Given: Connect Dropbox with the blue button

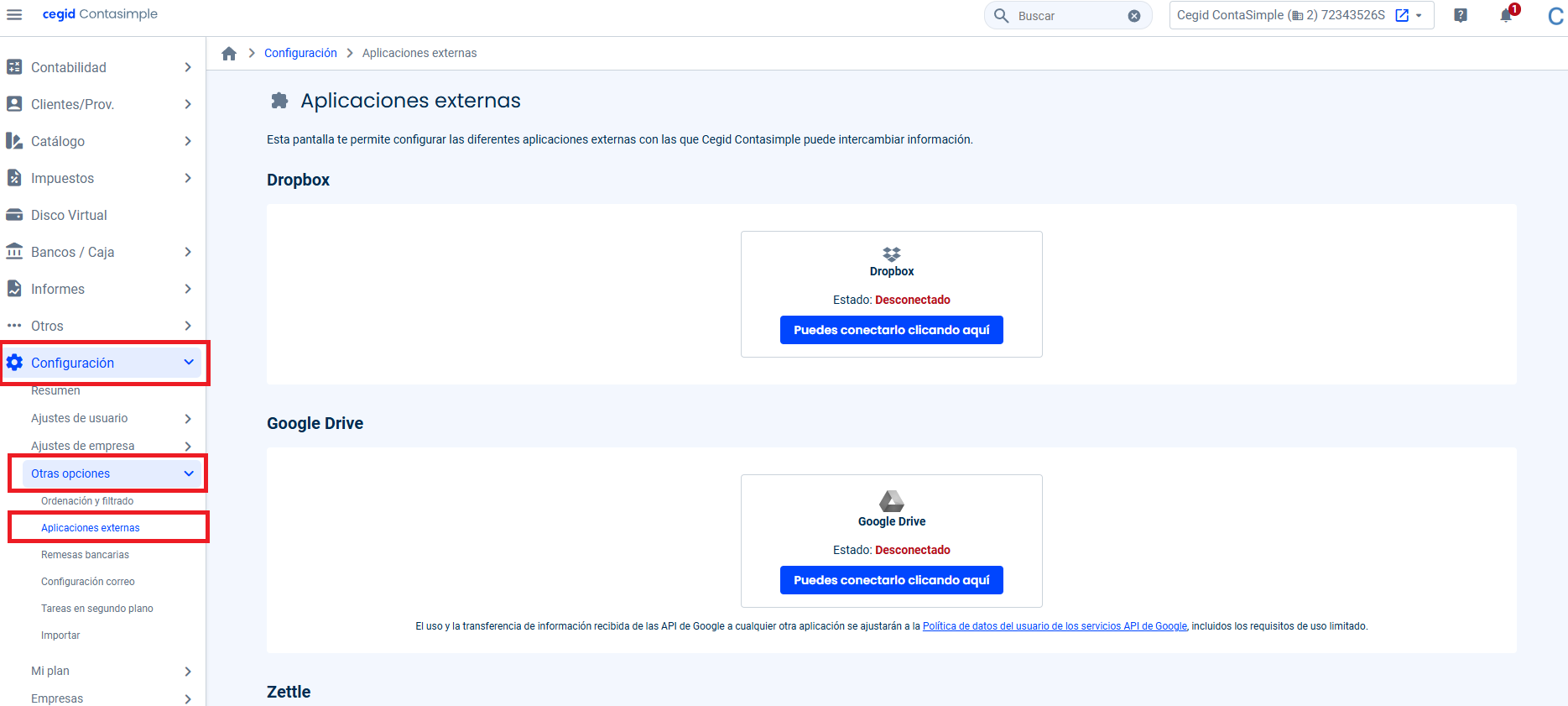Looking at the screenshot, I should click(x=892, y=330).
